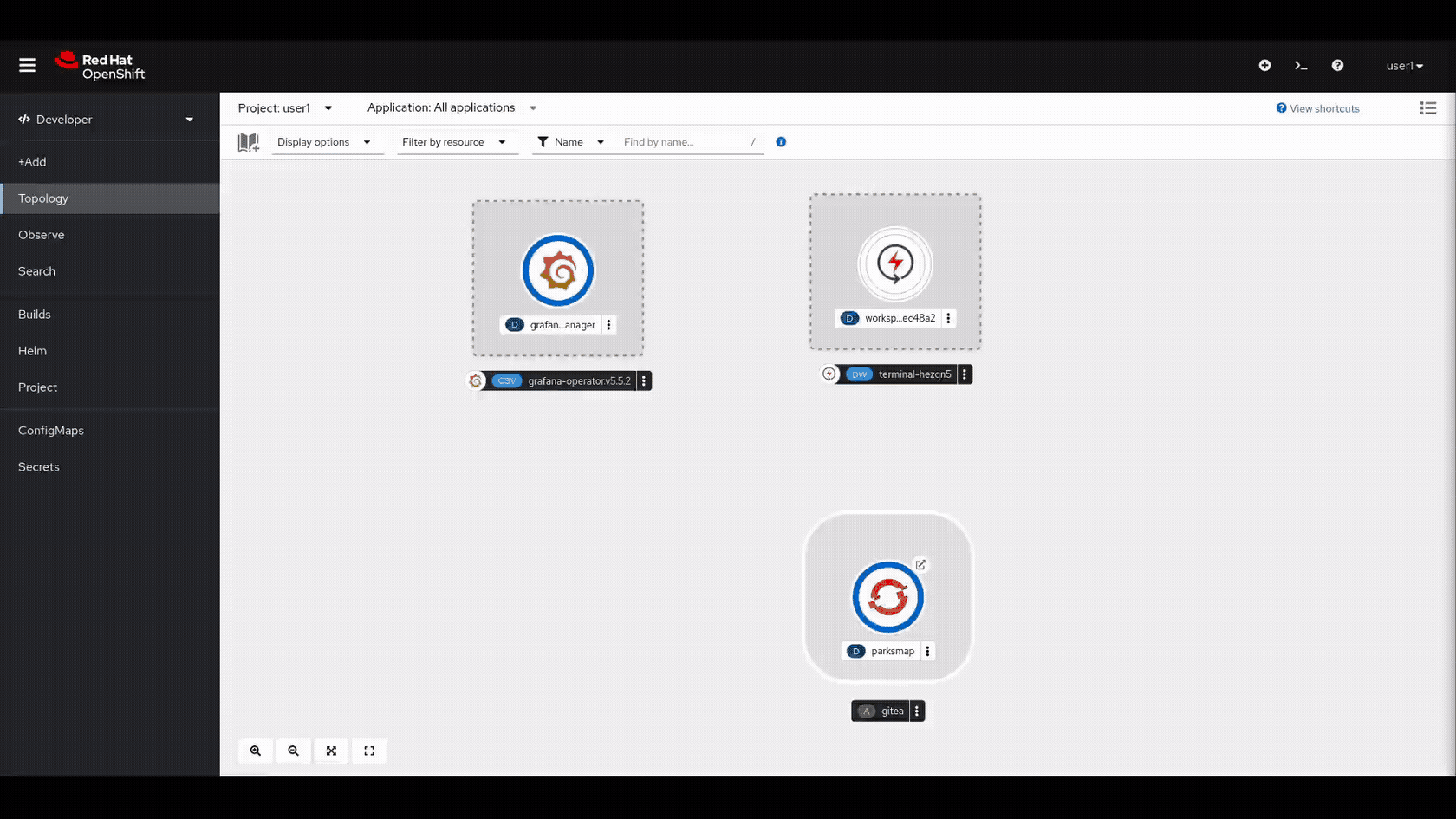Expand the Application: All applications dropdown
The height and width of the screenshot is (819, 1456).
[451, 107]
